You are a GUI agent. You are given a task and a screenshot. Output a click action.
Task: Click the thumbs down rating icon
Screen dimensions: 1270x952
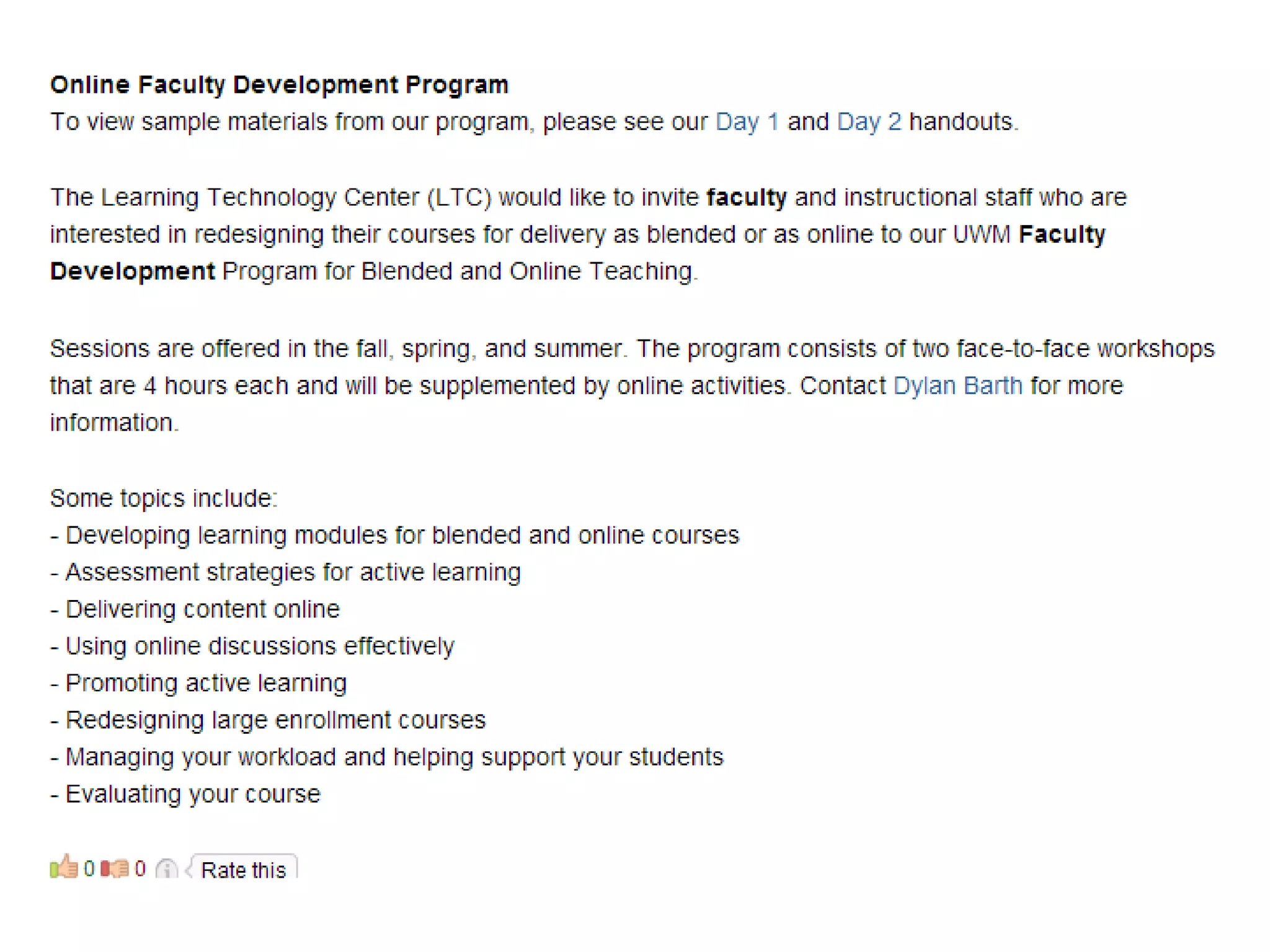click(115, 868)
